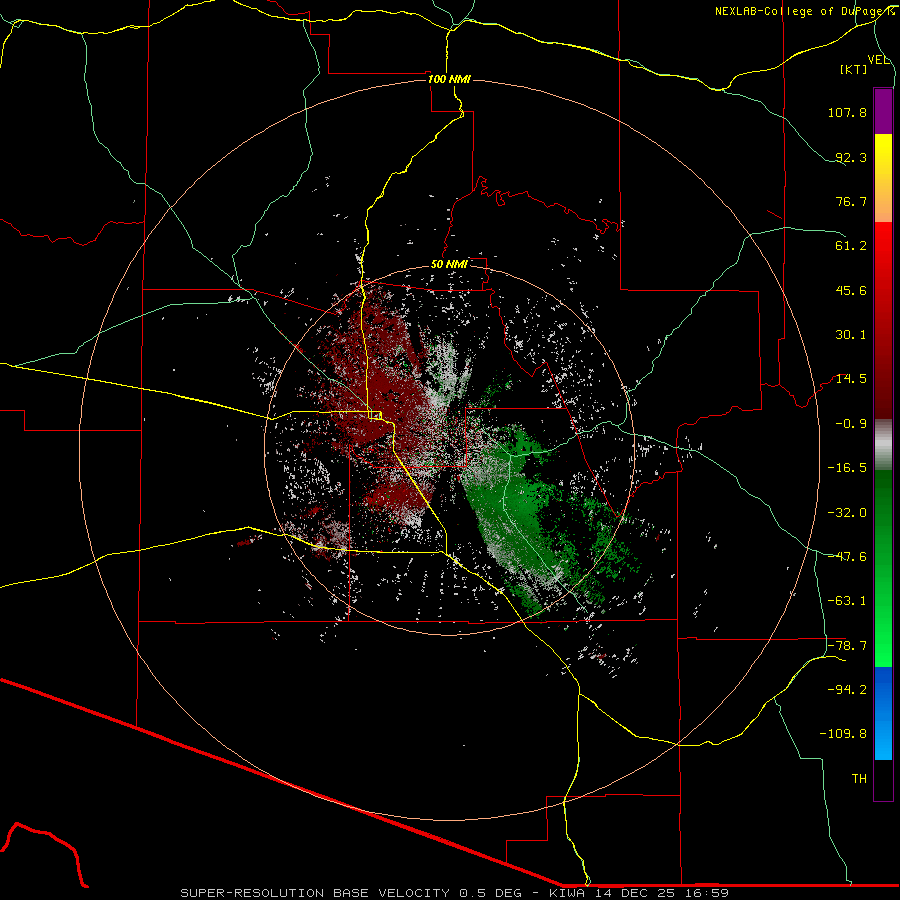The width and height of the screenshot is (900, 900).
Task: Select the 30.1 scale value
Action: pos(851,335)
